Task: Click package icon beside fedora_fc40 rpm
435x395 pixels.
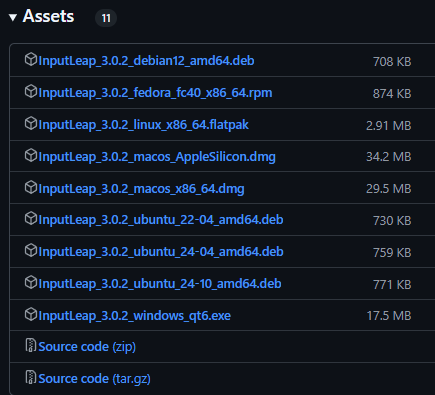Action: tap(31, 92)
